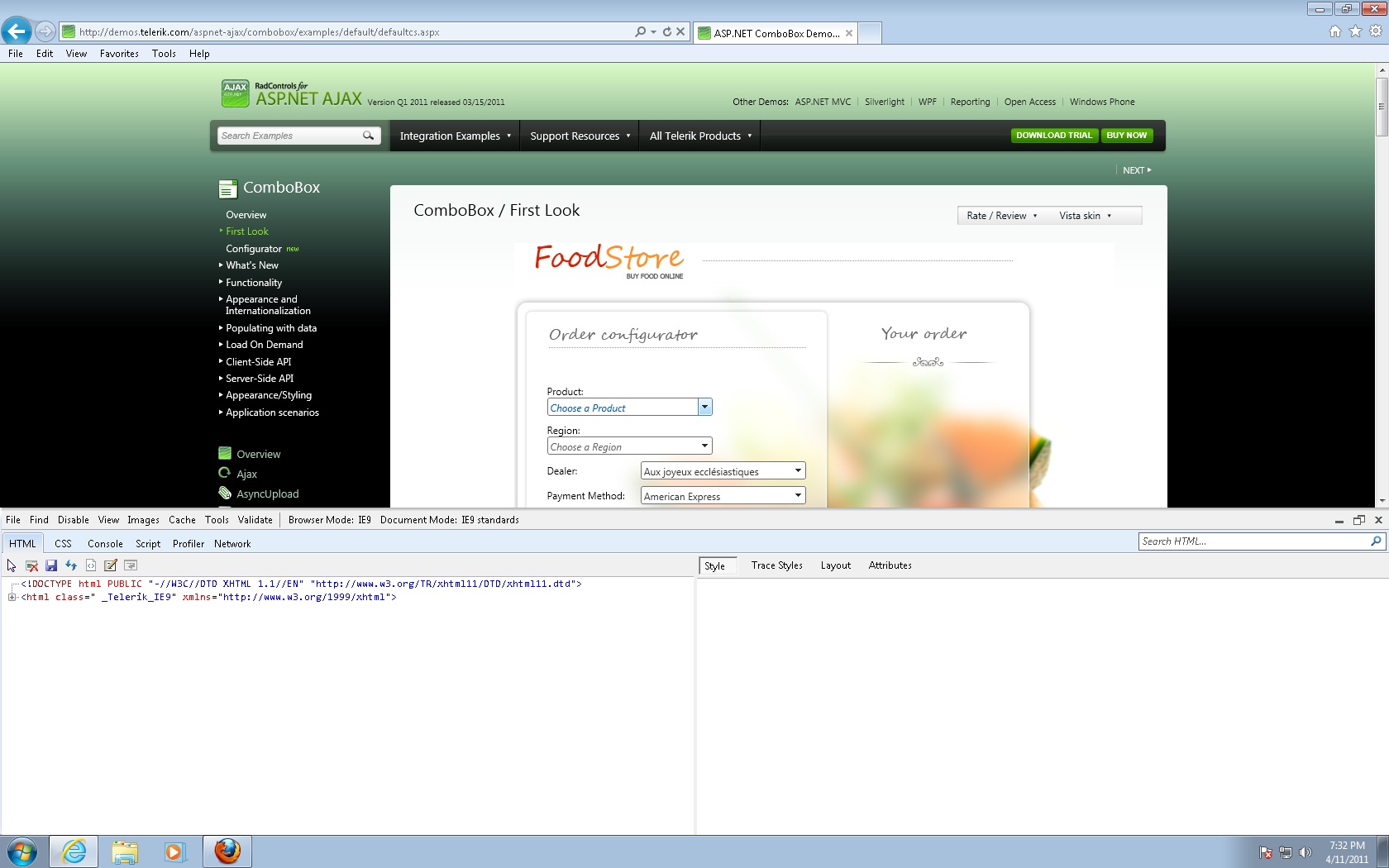This screenshot has width=1389, height=868.
Task: Click the Refresh icon in address bar
Action: [667, 32]
